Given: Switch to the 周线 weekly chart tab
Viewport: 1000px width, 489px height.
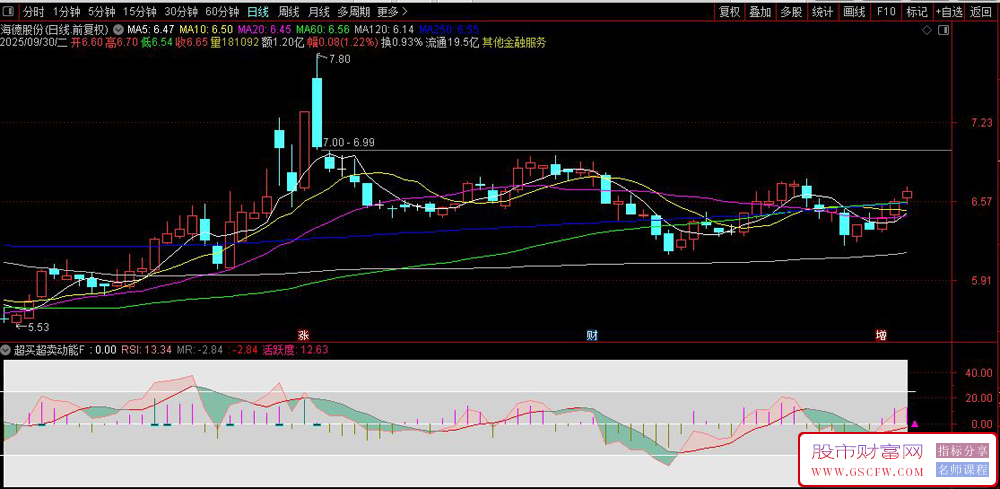Looking at the screenshot, I should (289, 12).
